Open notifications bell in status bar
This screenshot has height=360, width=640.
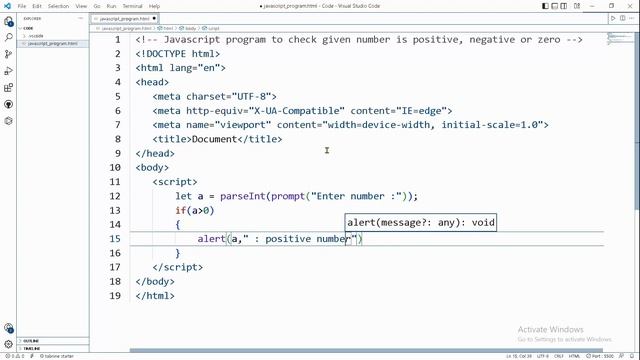pyautogui.click(x=631, y=356)
